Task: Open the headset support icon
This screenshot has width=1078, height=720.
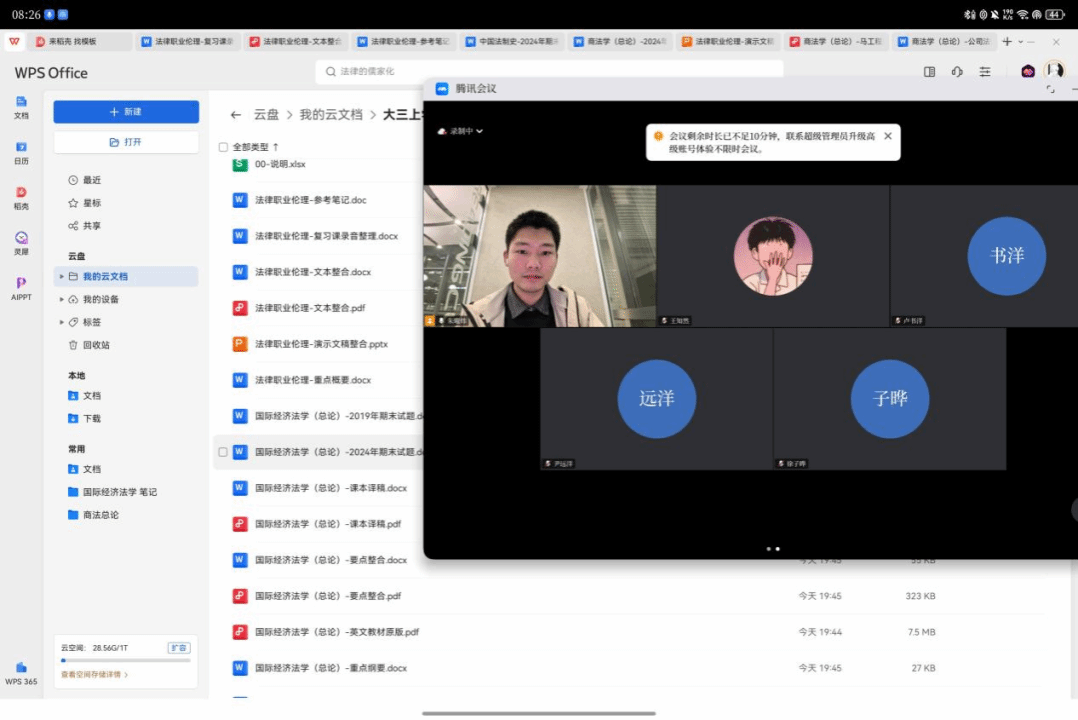Action: pos(957,72)
